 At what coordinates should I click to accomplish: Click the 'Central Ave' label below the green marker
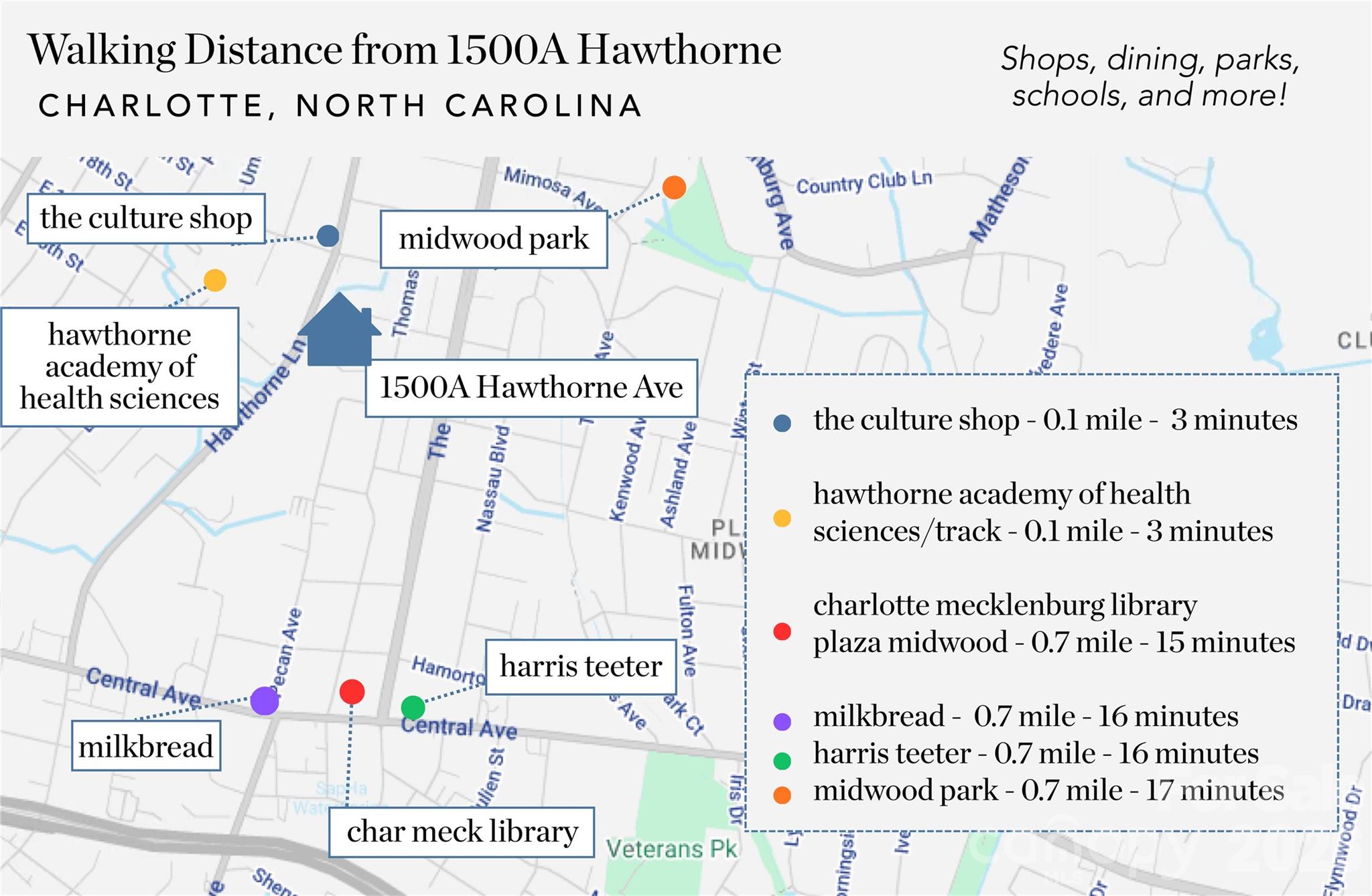(x=459, y=728)
